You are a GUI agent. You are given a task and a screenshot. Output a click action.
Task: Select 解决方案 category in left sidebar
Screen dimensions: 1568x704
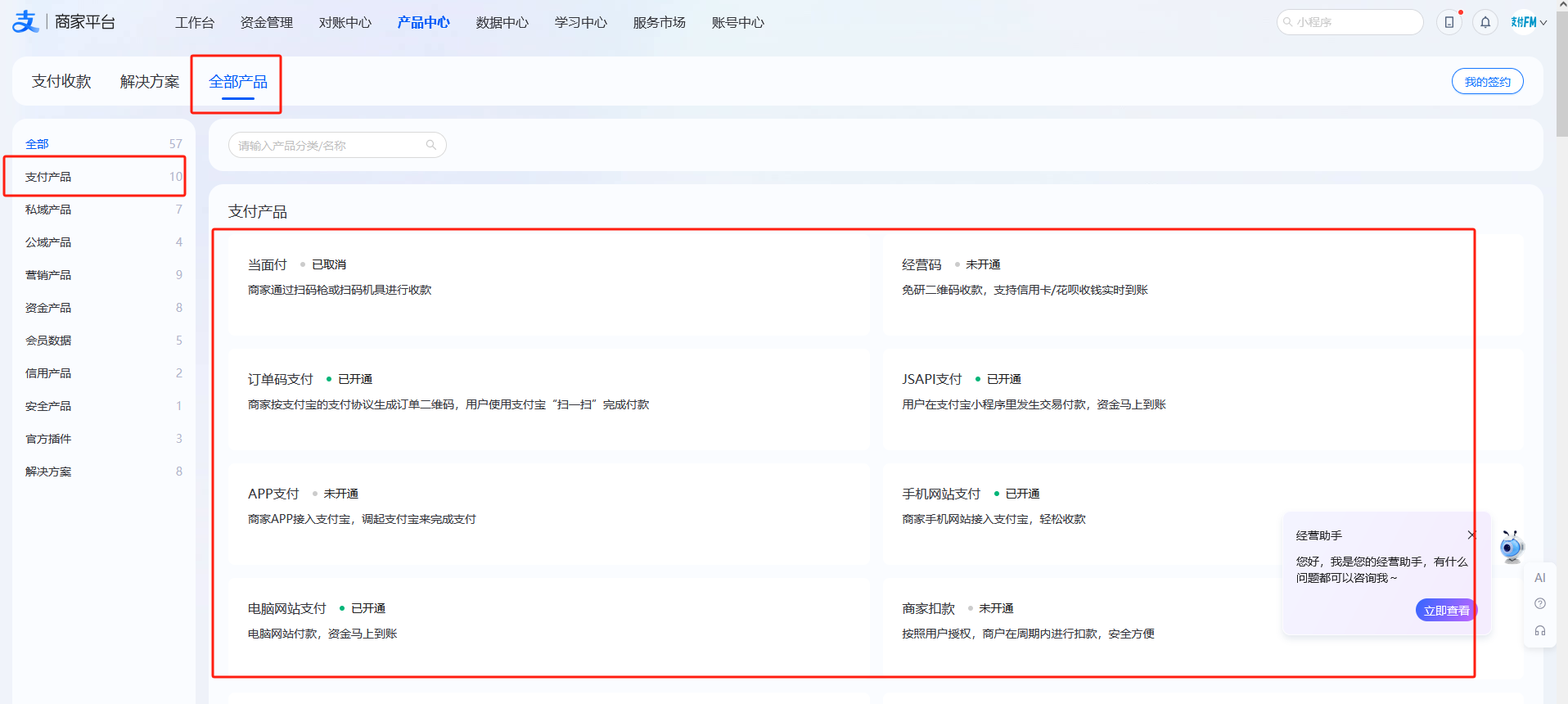pos(104,471)
